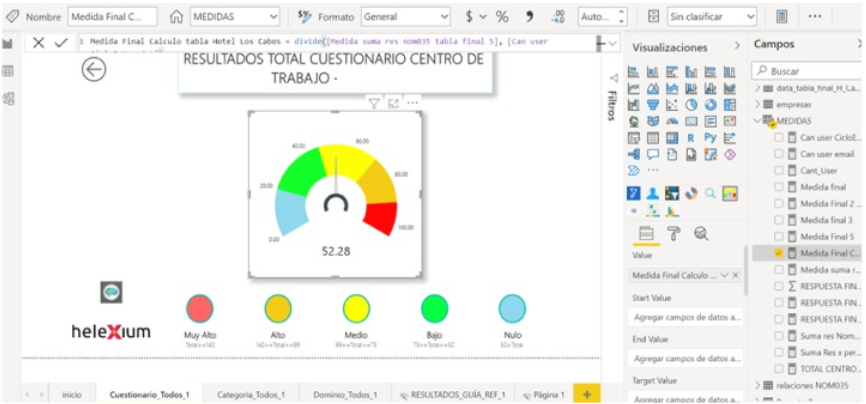Cancel the formula edit with the X icon
The width and height of the screenshot is (866, 404).
(38, 43)
